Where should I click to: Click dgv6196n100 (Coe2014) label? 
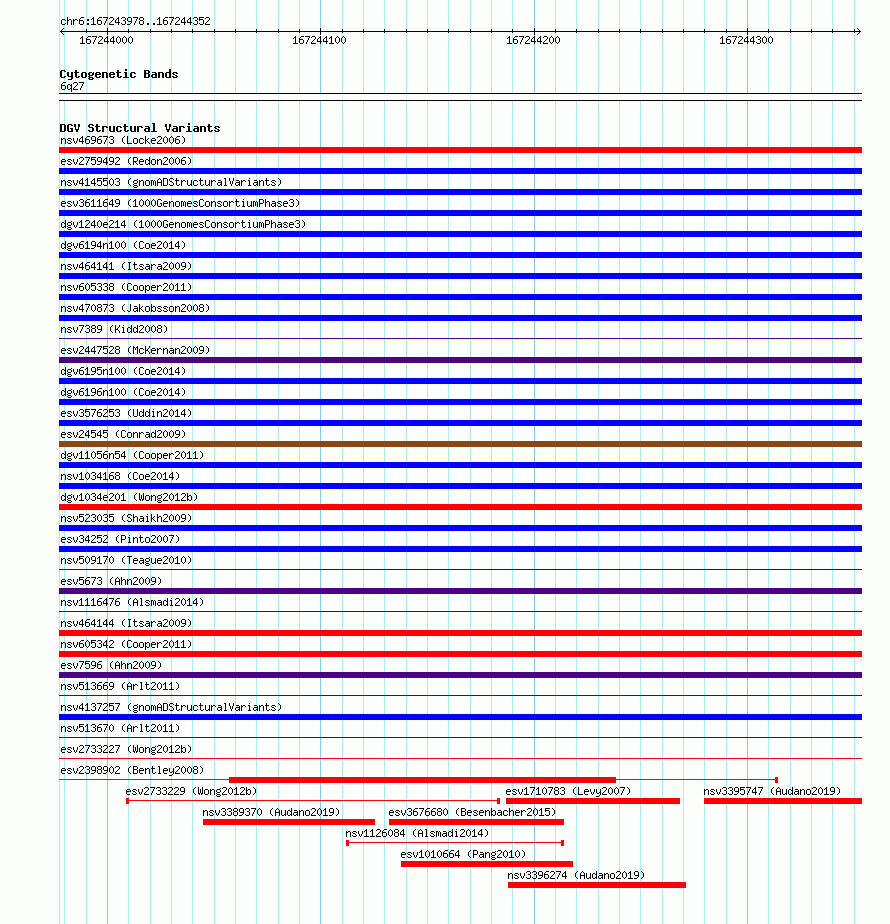tap(123, 392)
